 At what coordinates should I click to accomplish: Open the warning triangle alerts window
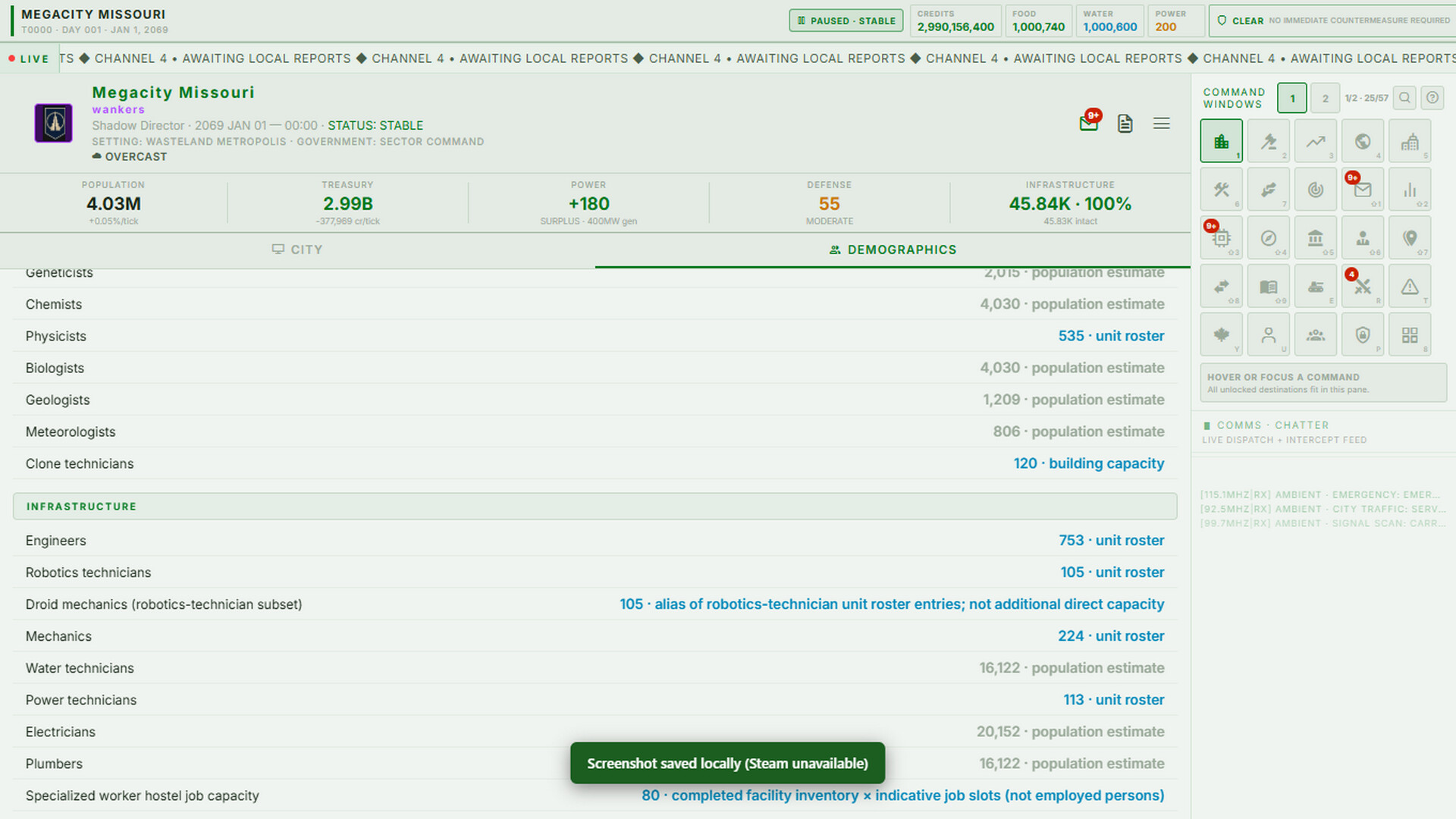[1409, 287]
